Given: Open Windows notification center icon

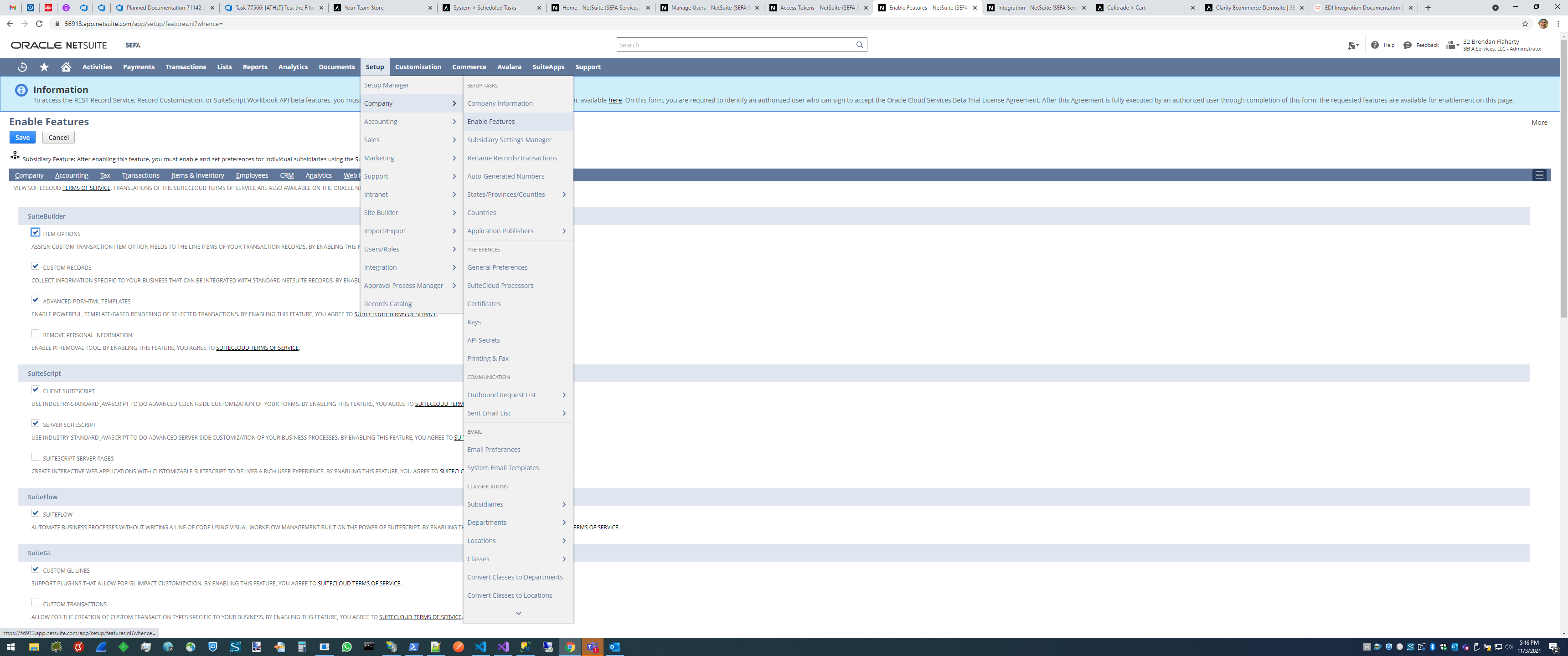Looking at the screenshot, I should tap(1553, 647).
